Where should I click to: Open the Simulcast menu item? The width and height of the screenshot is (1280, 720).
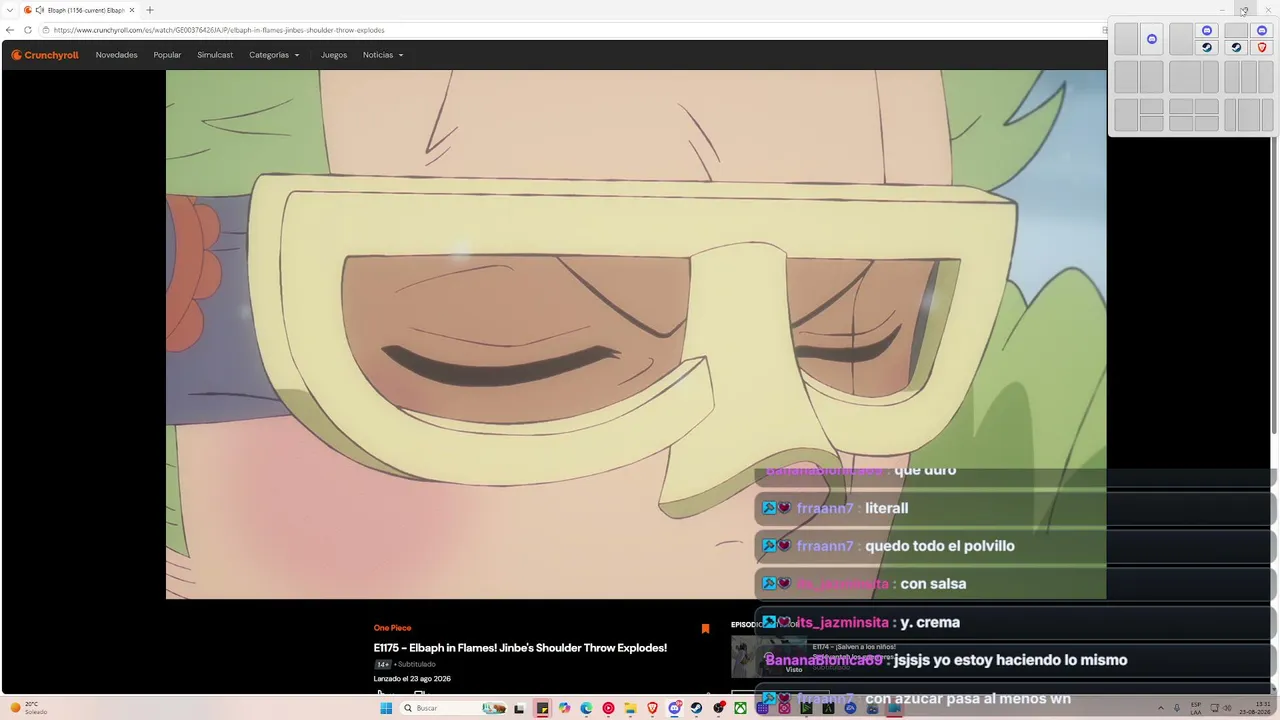[215, 55]
